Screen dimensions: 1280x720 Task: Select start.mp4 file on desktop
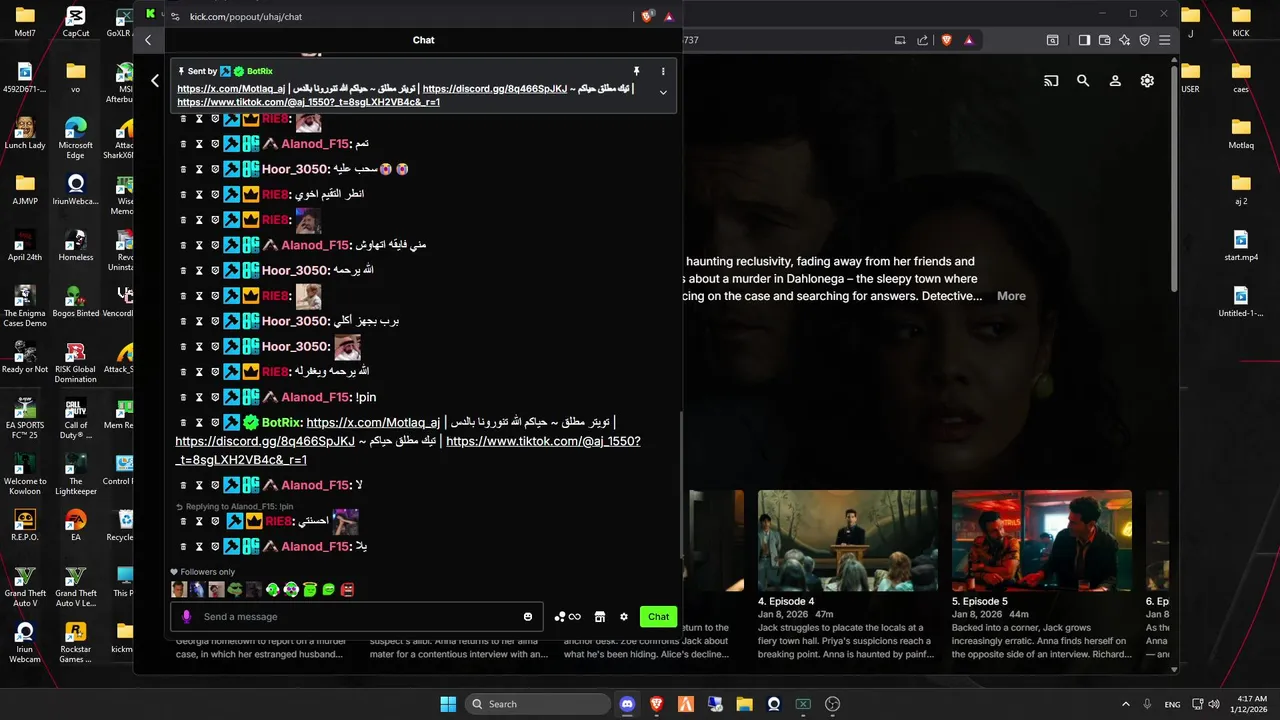1241,245
